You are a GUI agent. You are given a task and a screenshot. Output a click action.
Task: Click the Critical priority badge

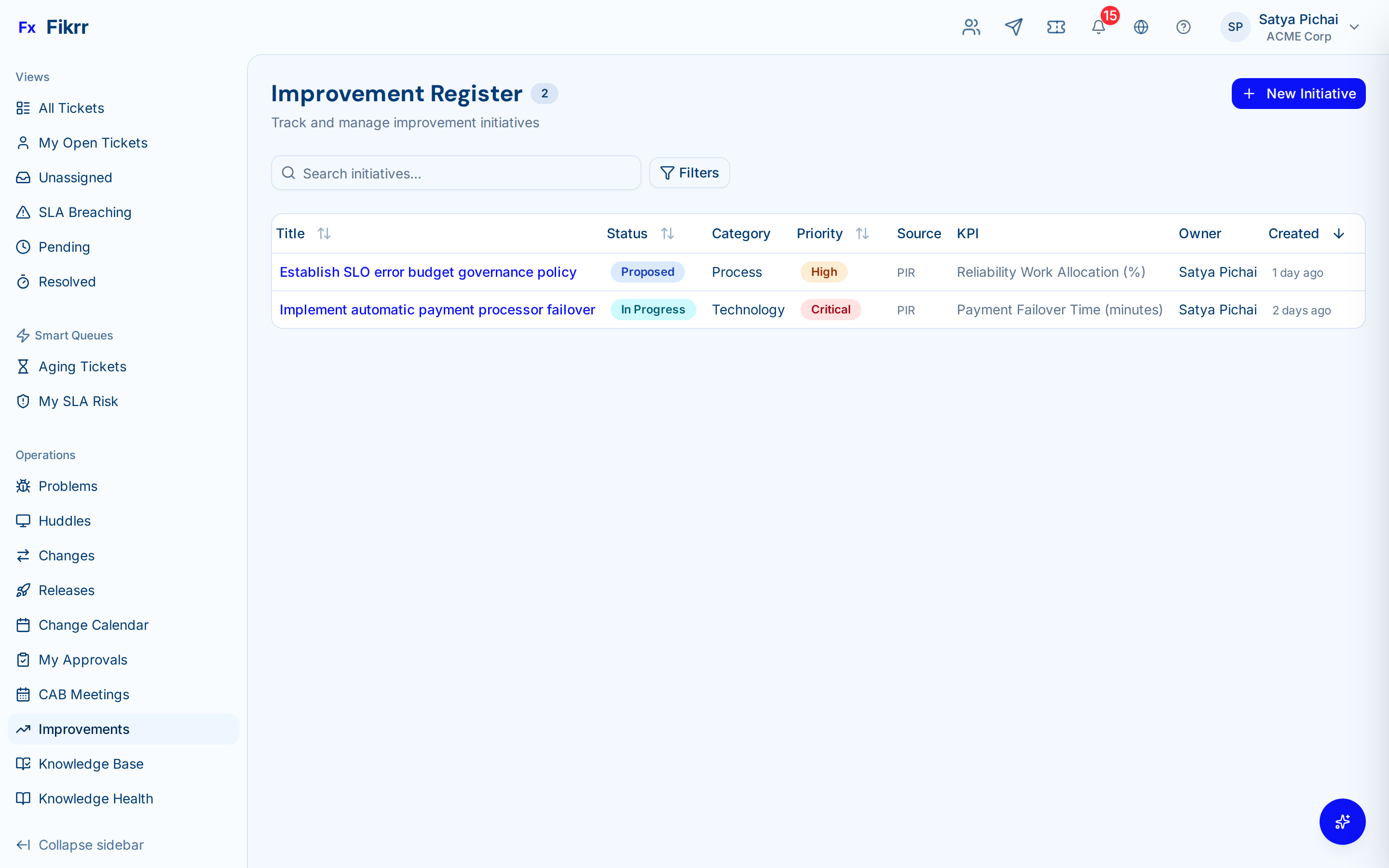831,310
